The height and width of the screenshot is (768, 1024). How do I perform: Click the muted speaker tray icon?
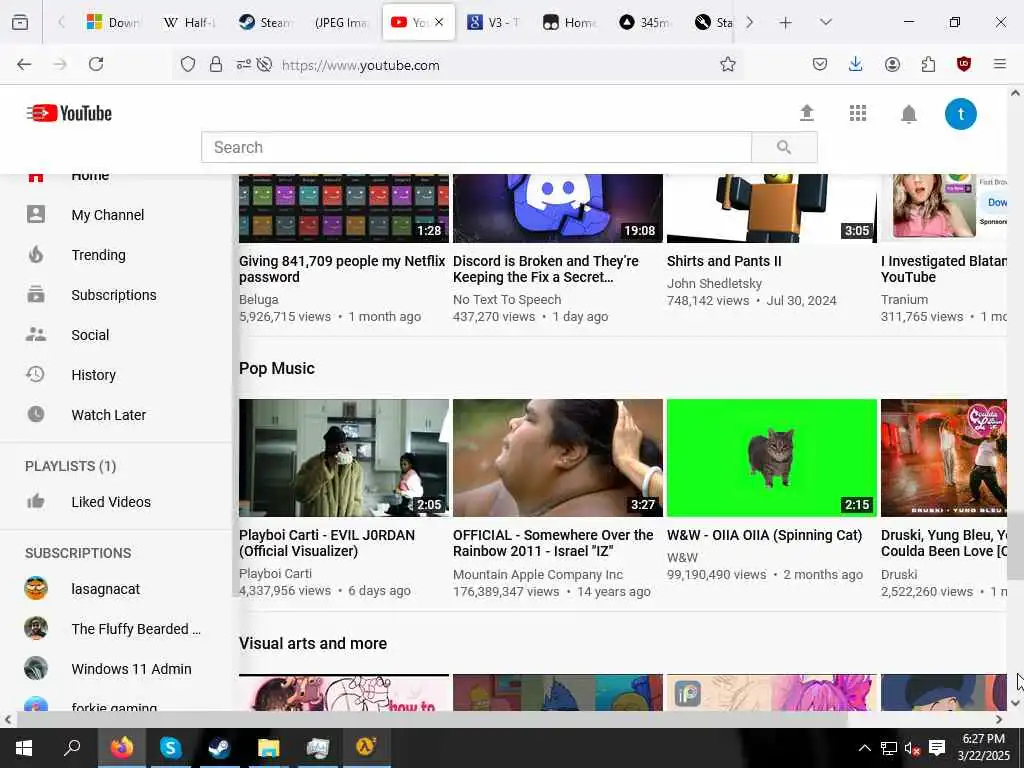point(912,748)
